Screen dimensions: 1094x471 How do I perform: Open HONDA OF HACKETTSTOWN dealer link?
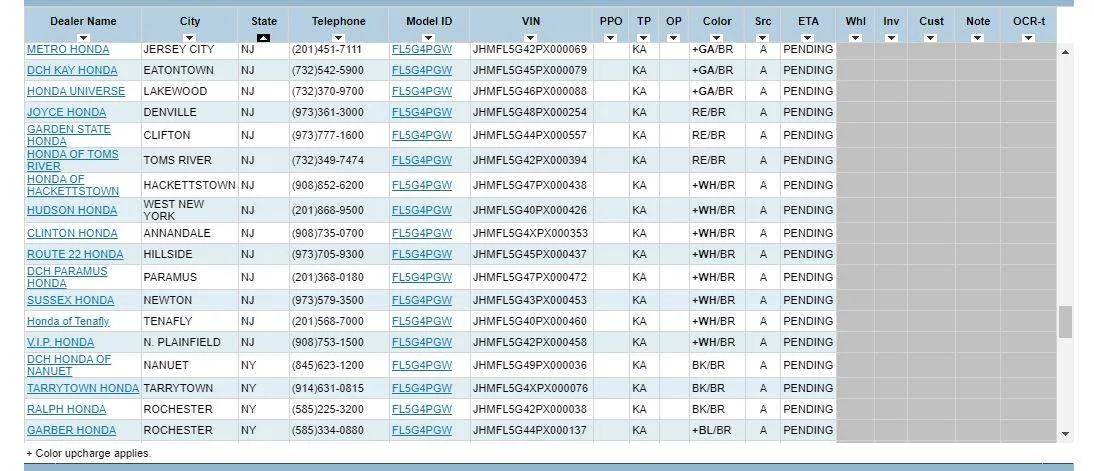73,185
